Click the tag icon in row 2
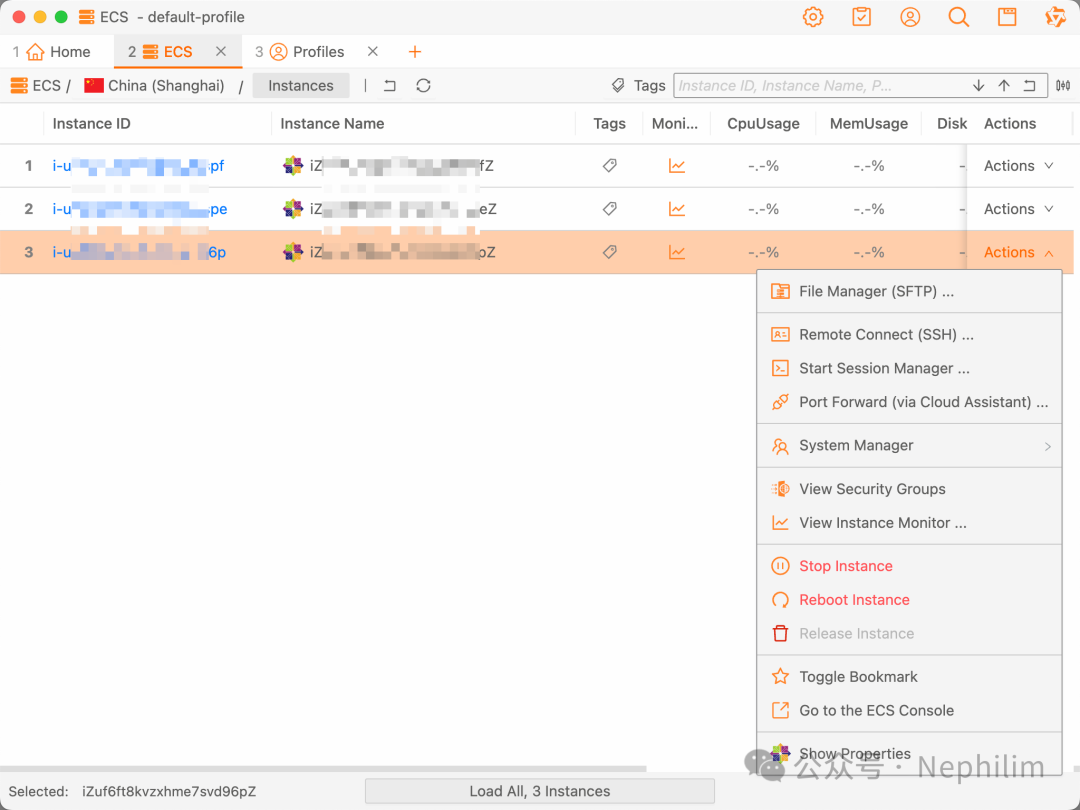The image size is (1080, 810). (x=610, y=209)
